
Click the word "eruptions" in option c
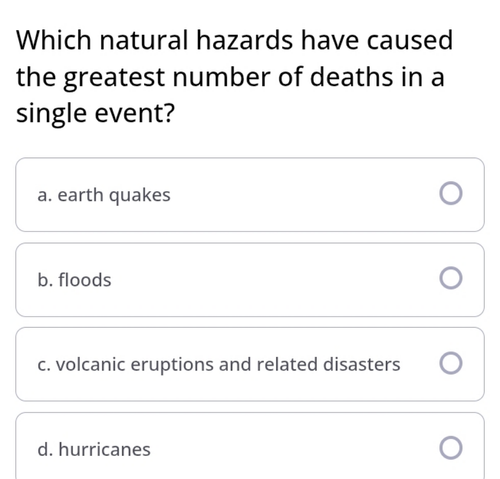[x=172, y=365]
